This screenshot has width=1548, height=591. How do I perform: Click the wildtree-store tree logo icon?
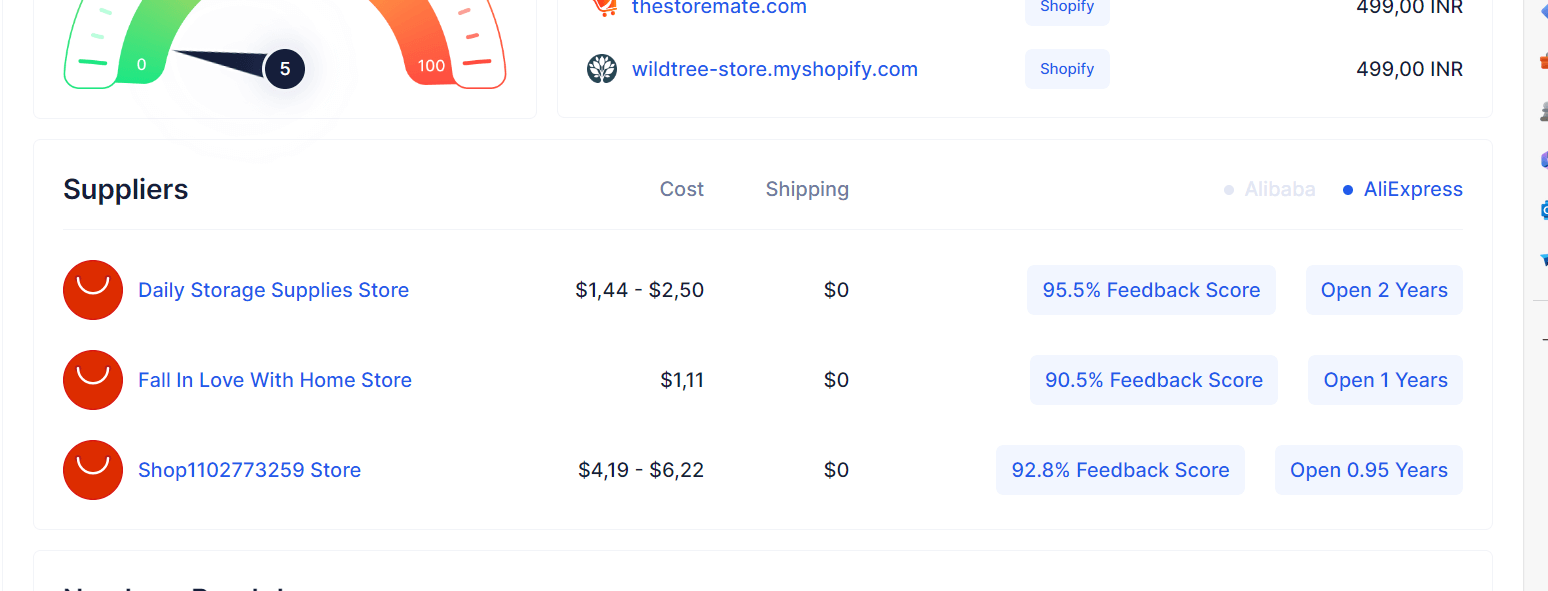point(602,69)
